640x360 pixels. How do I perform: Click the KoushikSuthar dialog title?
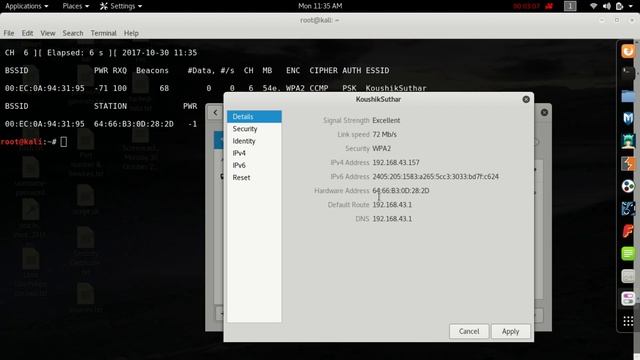(378, 99)
